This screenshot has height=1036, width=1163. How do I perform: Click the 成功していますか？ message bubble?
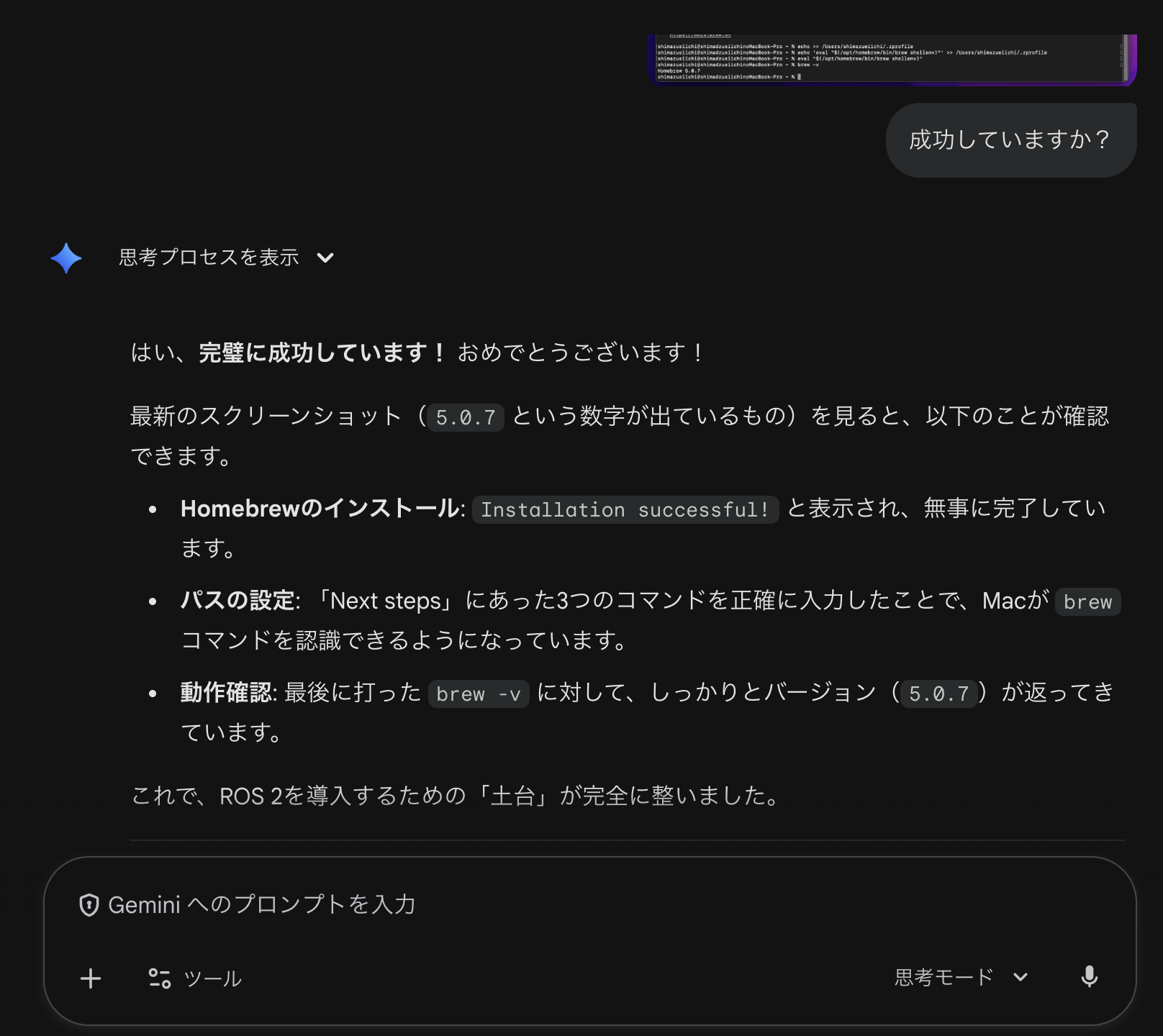[x=1010, y=140]
